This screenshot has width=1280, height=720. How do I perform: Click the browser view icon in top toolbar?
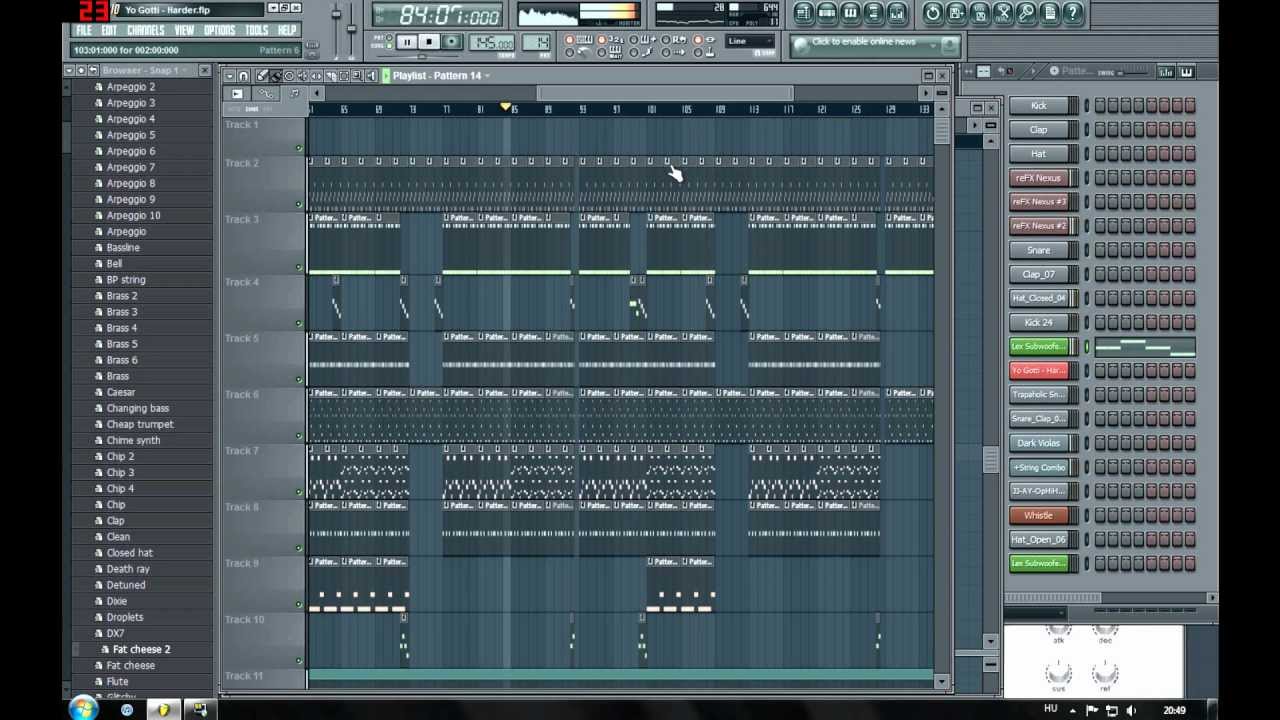point(873,13)
